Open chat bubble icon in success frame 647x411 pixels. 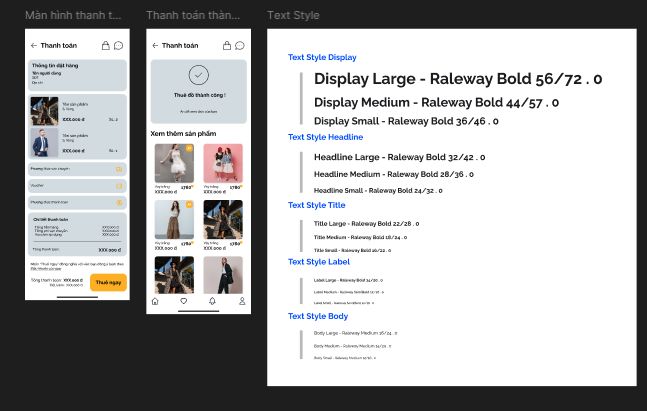pos(240,45)
